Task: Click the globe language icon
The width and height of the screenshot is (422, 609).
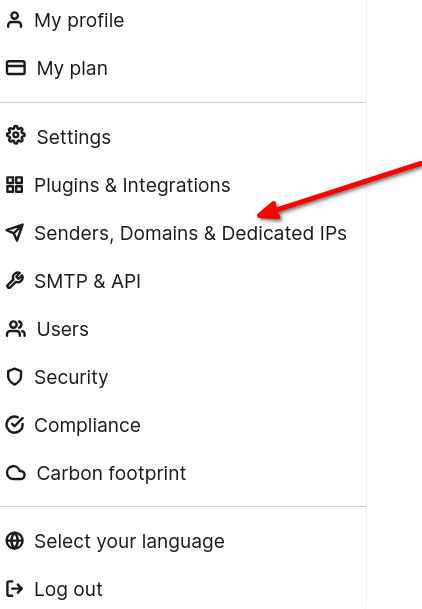Action: point(15,541)
